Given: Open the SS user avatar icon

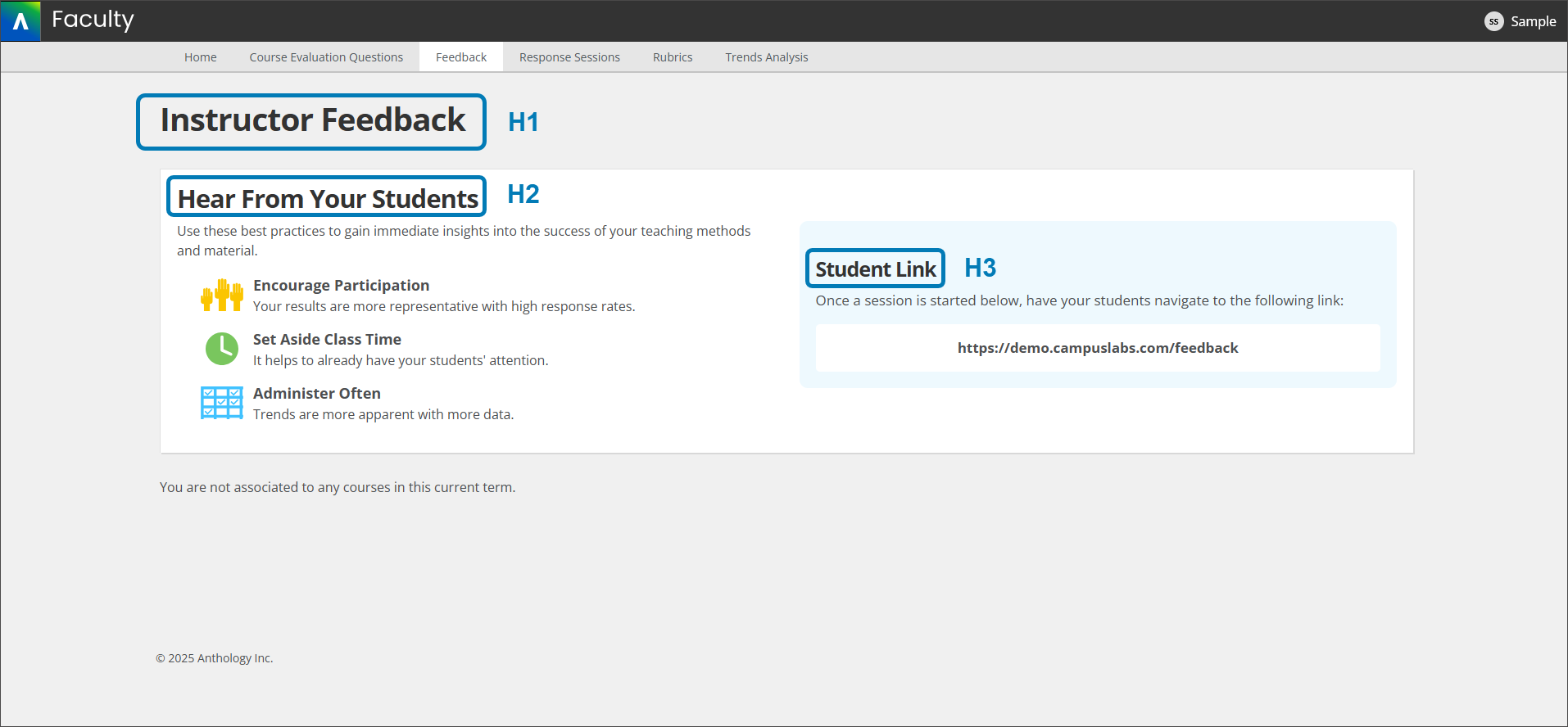Looking at the screenshot, I should 1493,21.
